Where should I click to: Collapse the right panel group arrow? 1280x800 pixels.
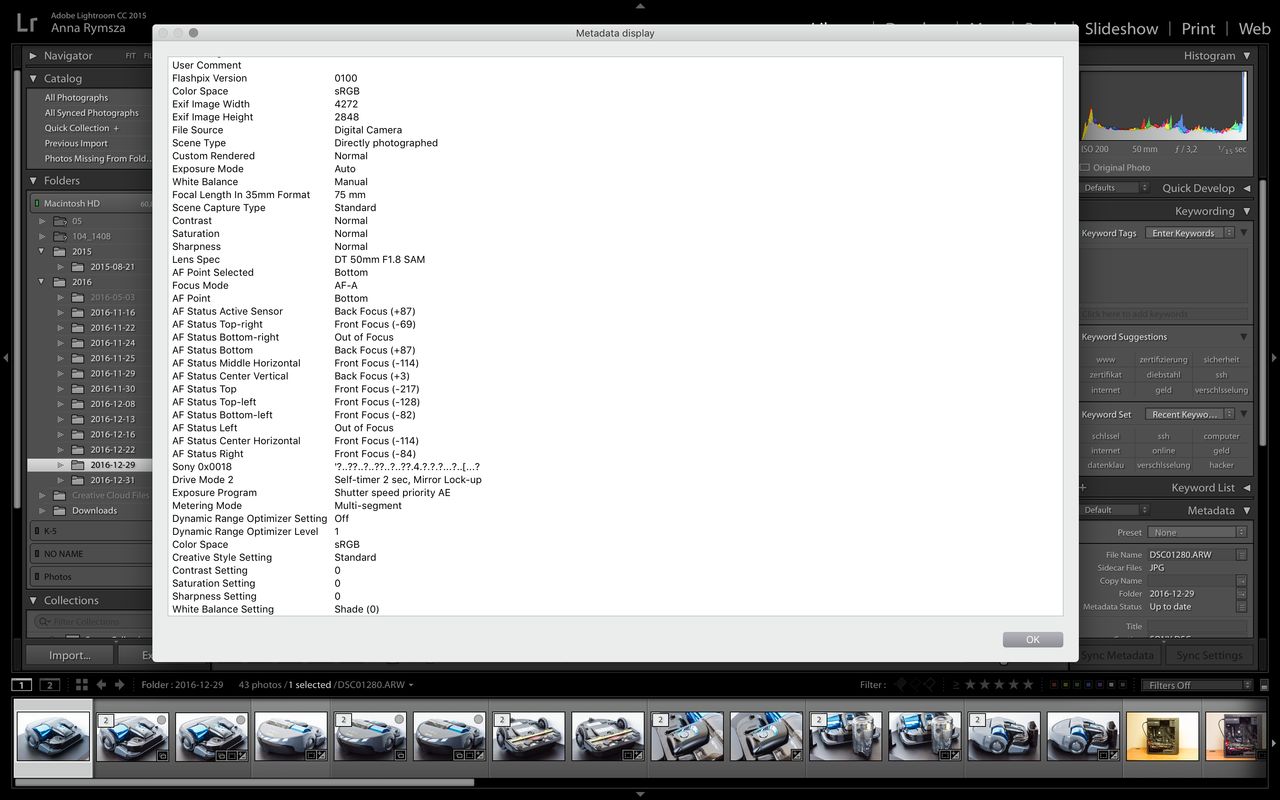[x=1273, y=357]
